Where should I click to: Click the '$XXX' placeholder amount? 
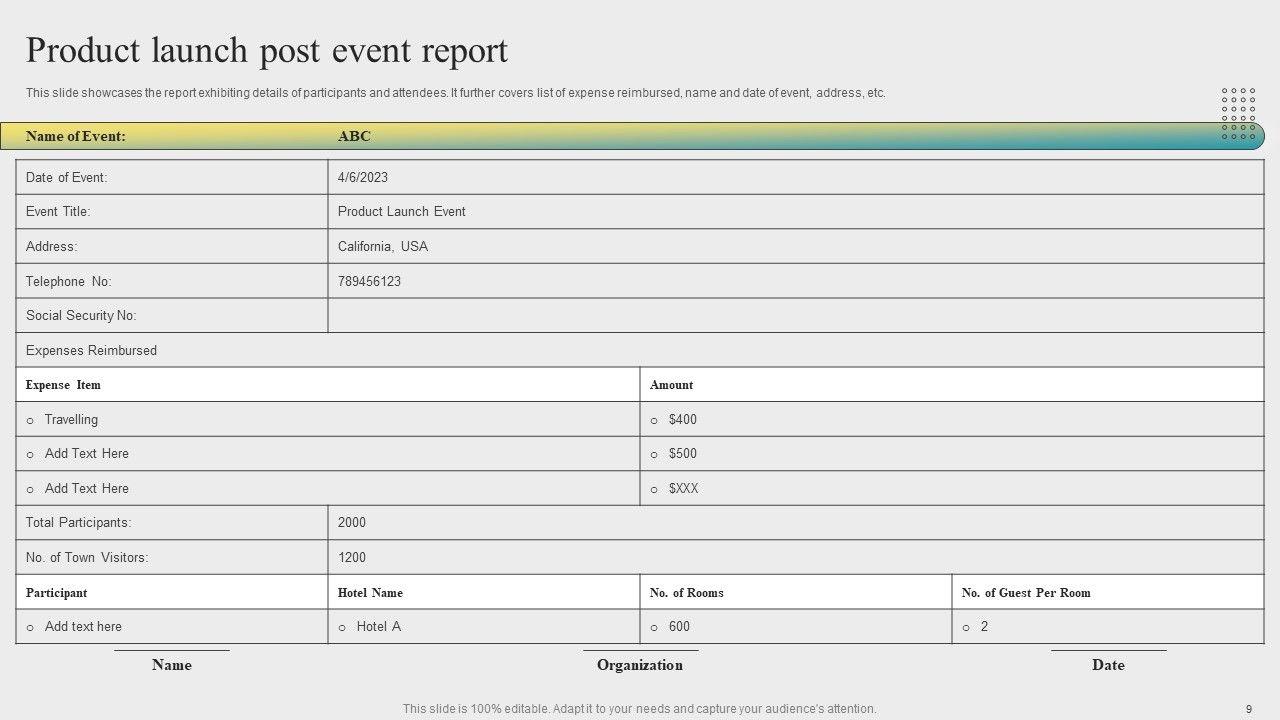coord(684,488)
